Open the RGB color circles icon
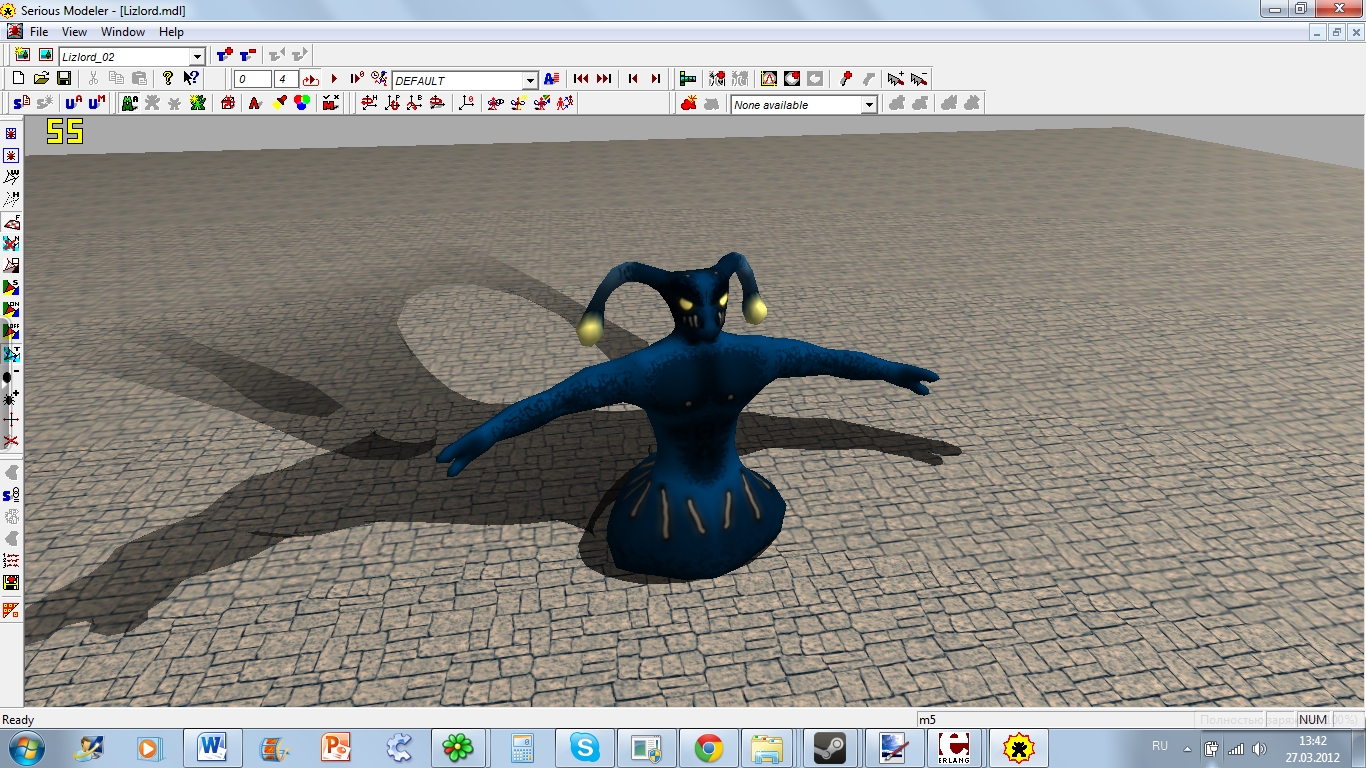Screen dimensions: 1366x768 click(x=302, y=103)
